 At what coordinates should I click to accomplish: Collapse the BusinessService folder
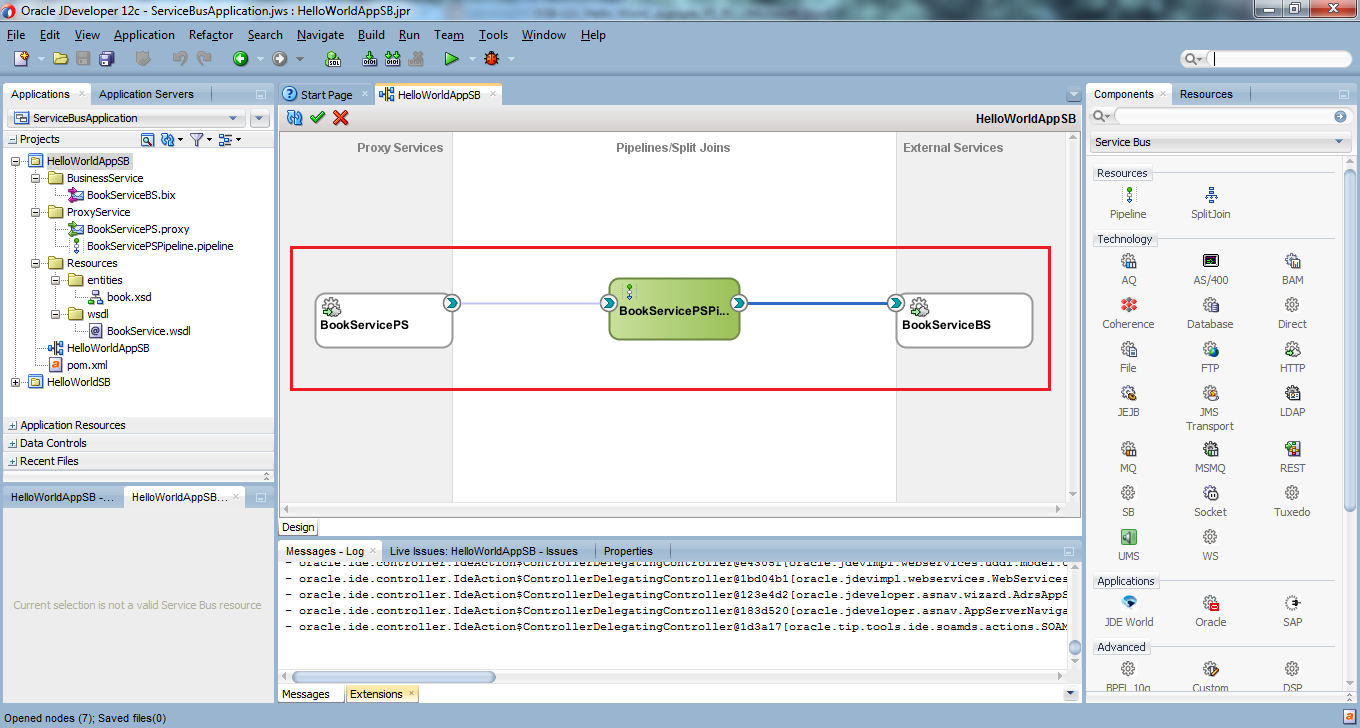35,178
